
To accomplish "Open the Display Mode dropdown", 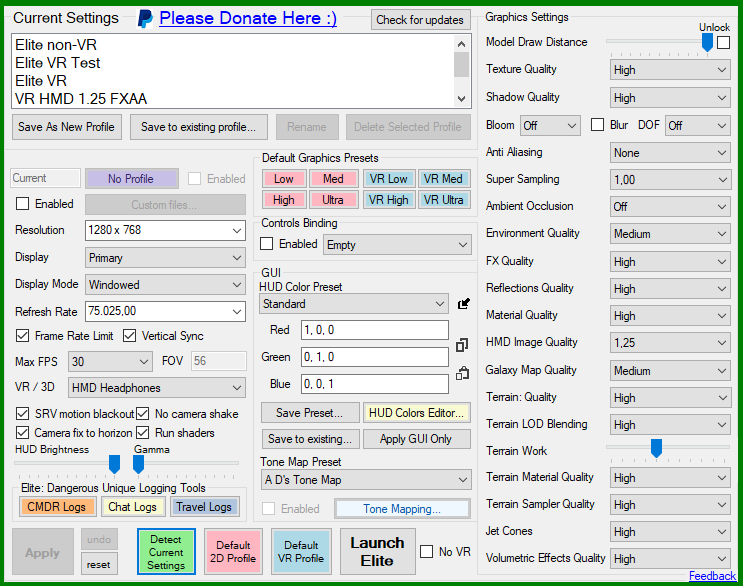I will (165, 285).
